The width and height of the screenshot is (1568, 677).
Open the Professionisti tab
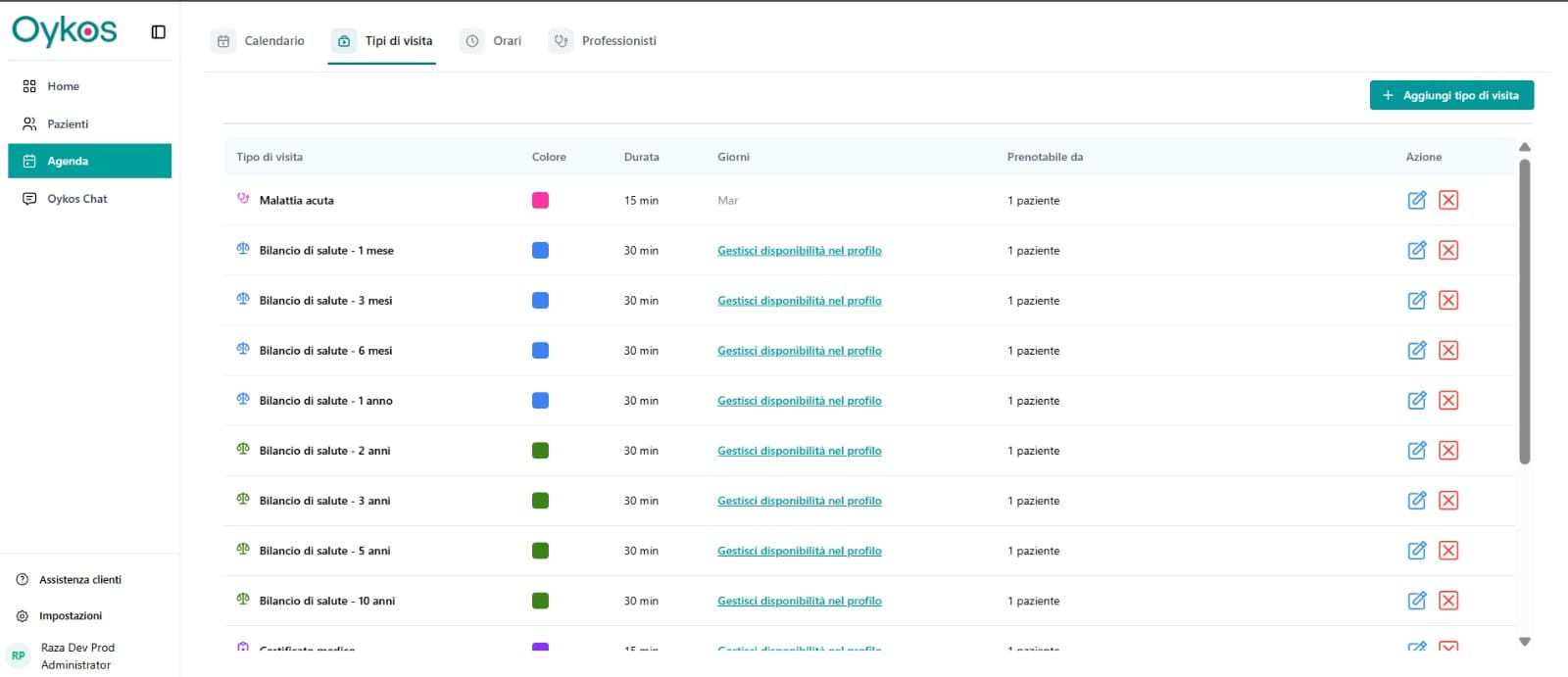coord(604,41)
